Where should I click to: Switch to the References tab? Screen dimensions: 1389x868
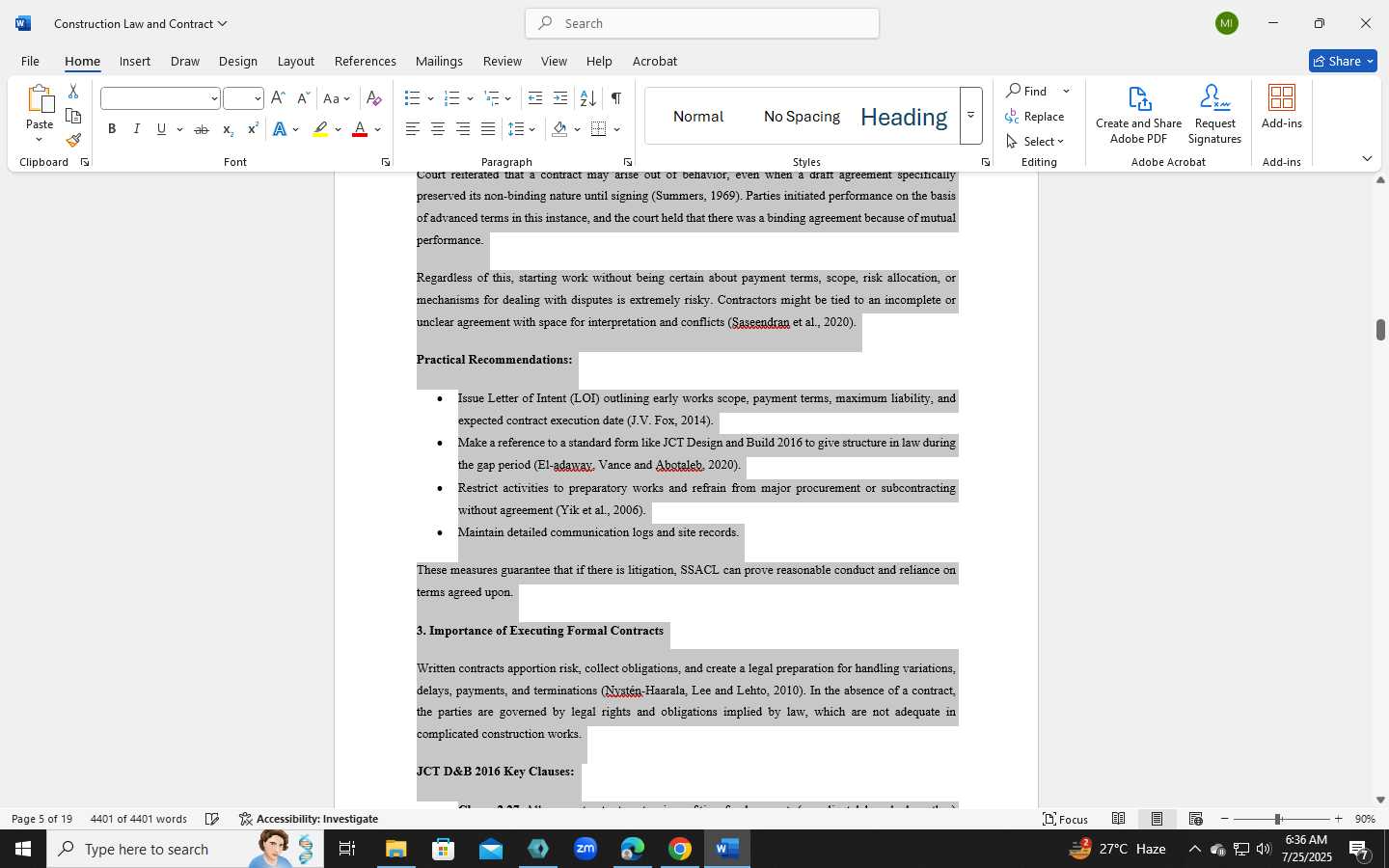click(366, 61)
